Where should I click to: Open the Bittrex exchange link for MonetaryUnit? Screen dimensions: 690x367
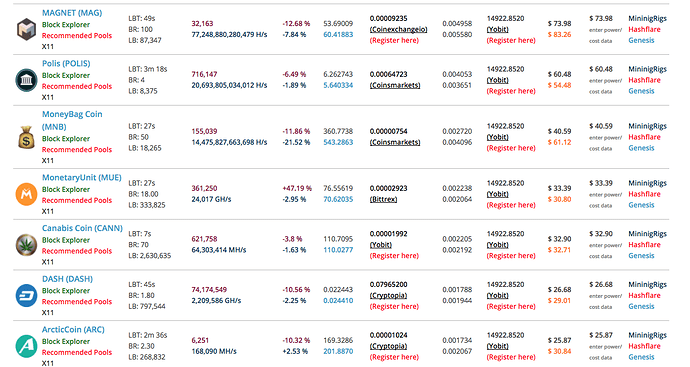coord(383,199)
